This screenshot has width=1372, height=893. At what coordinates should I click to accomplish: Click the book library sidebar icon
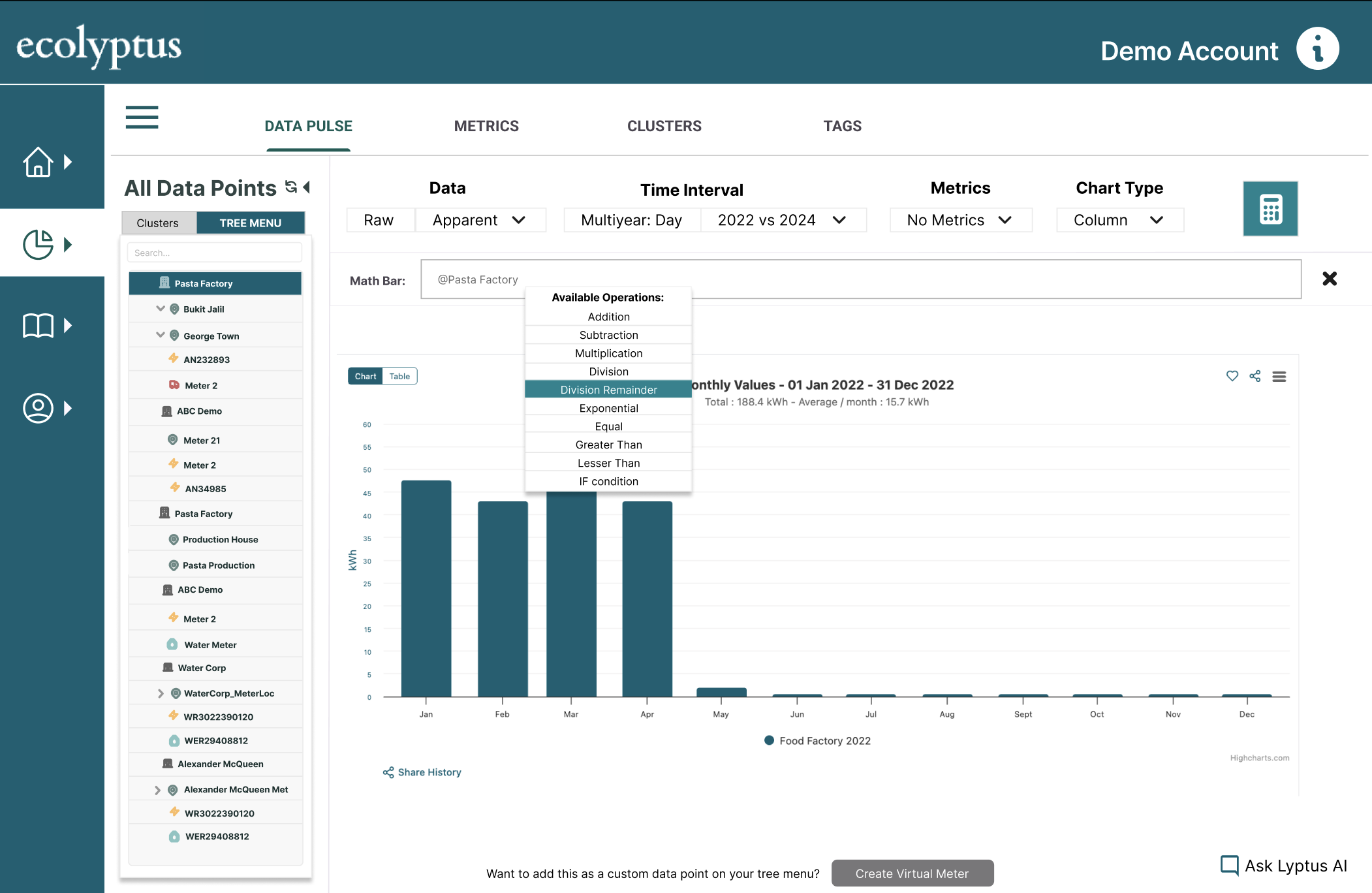39,325
